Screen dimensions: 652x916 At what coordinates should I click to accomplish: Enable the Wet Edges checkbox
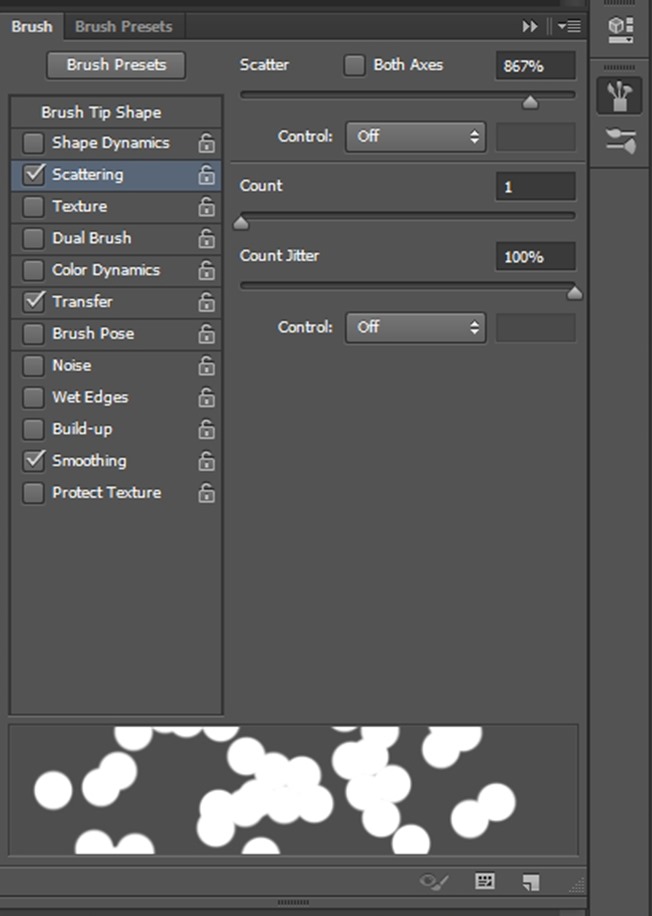pyautogui.click(x=33, y=397)
